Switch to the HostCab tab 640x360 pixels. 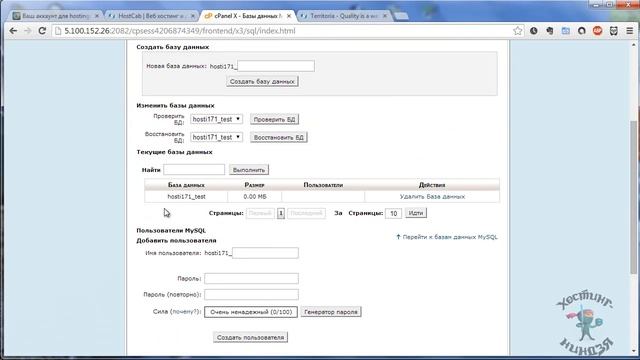click(x=151, y=16)
